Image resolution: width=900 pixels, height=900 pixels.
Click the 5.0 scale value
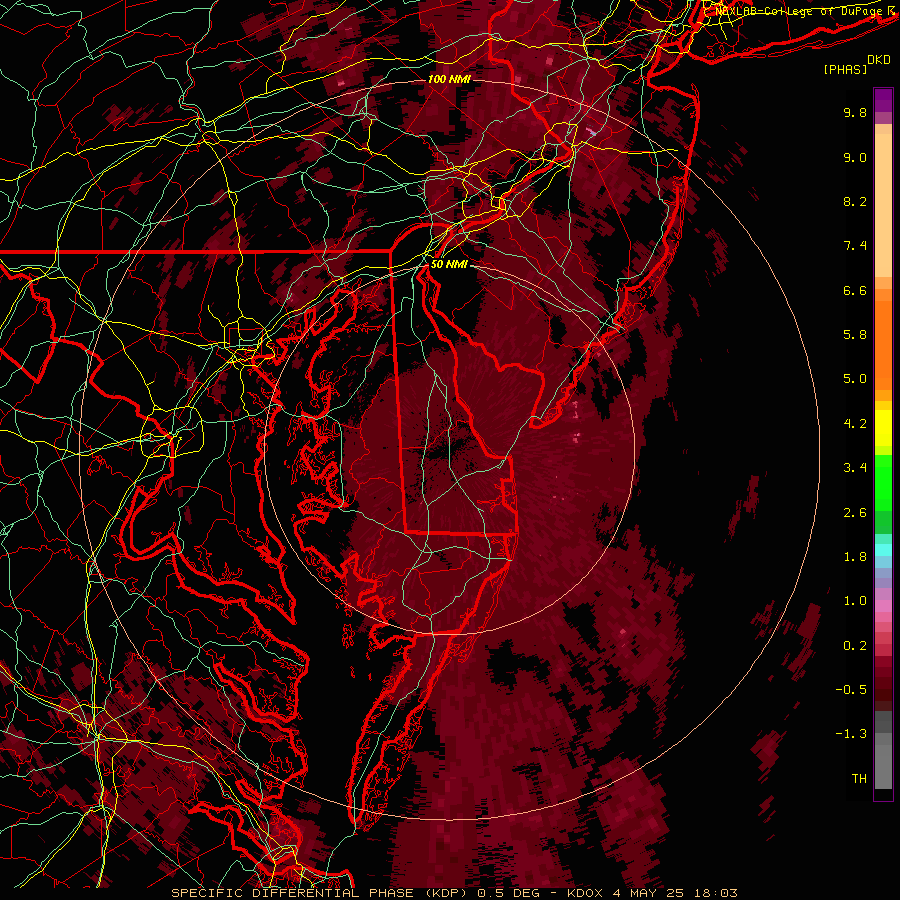point(855,379)
